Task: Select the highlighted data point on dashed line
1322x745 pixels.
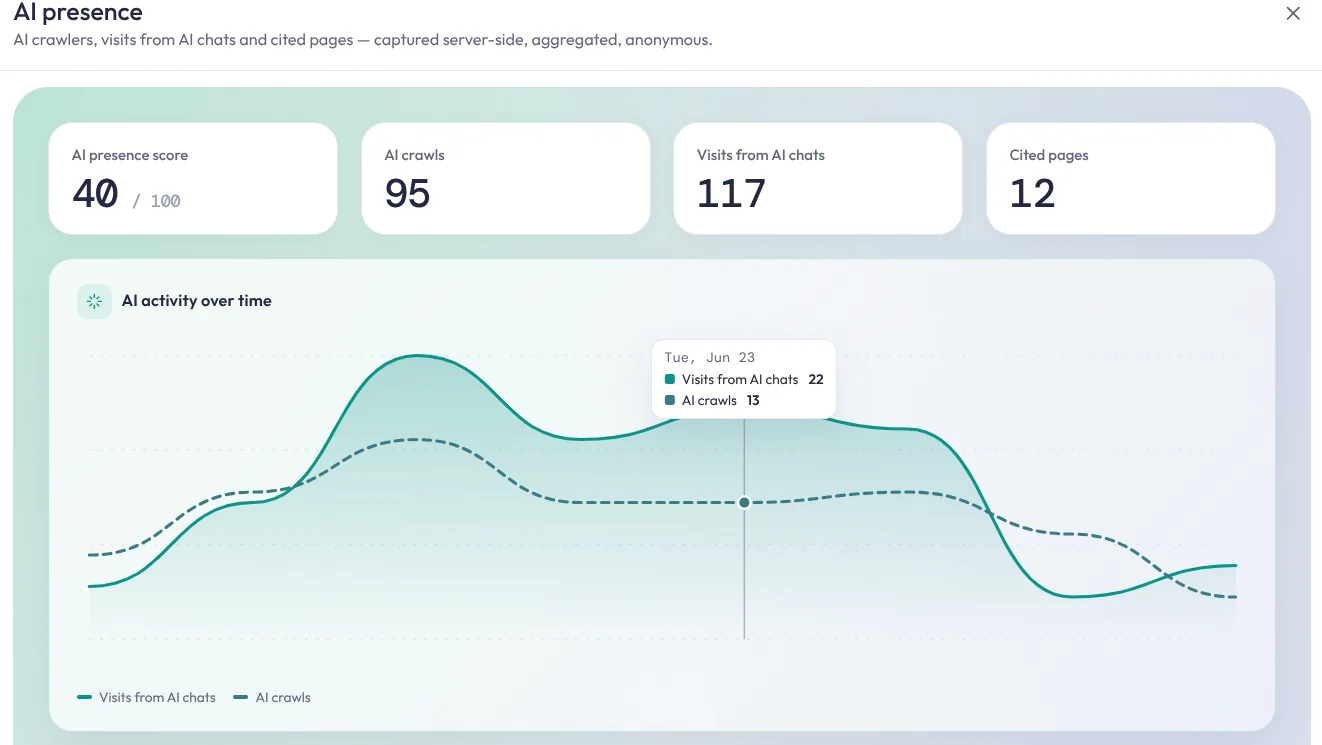Action: (744, 502)
